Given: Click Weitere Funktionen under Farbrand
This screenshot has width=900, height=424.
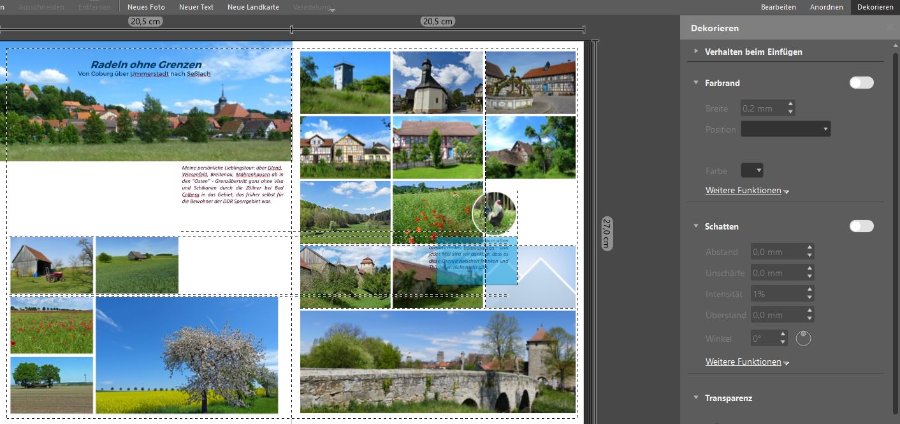Looking at the screenshot, I should point(747,190).
